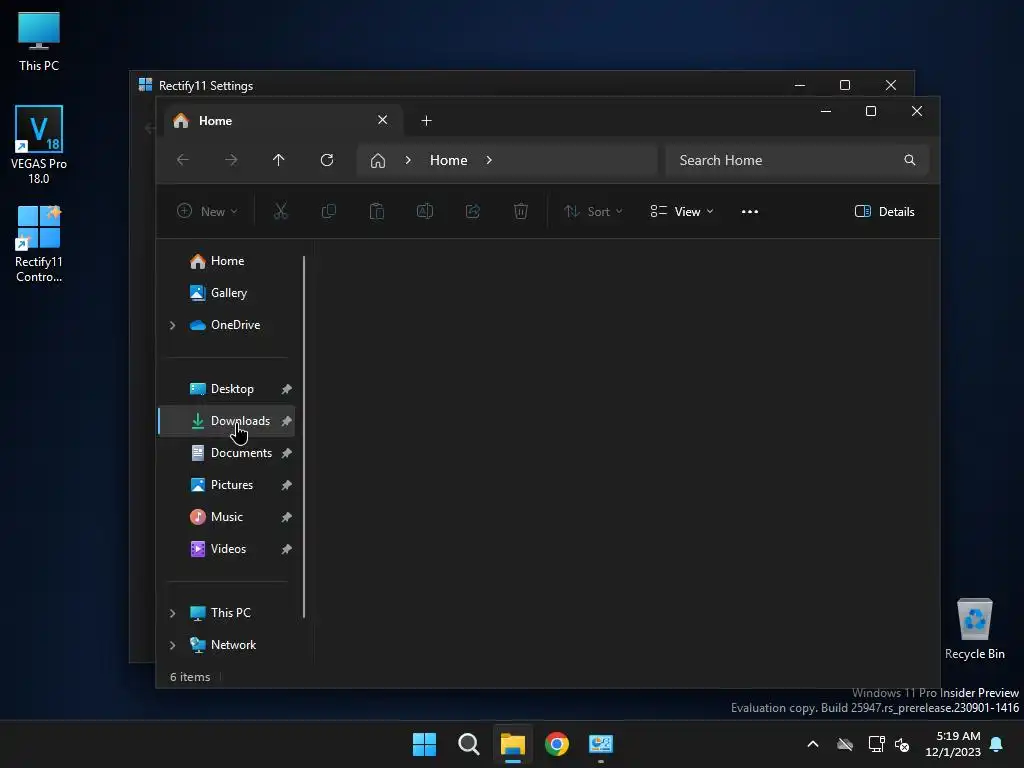Screen dimensions: 1024x768
Task: Select Home in the navigation pane
Action: [227, 261]
